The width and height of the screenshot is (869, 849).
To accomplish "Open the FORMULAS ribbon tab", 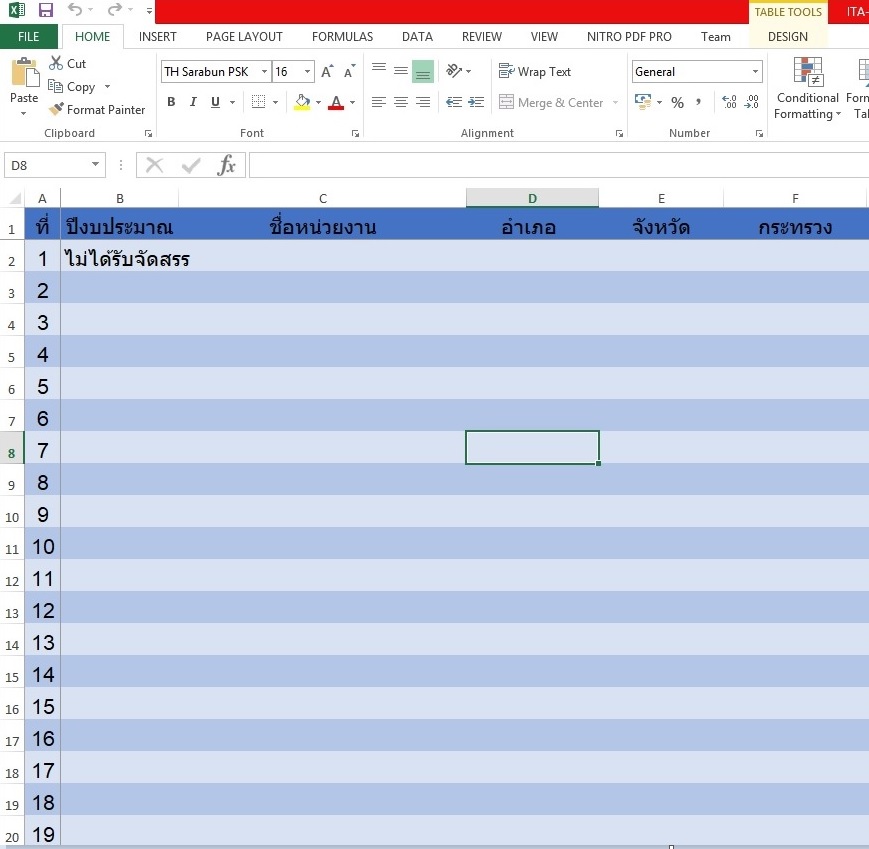I will (342, 37).
